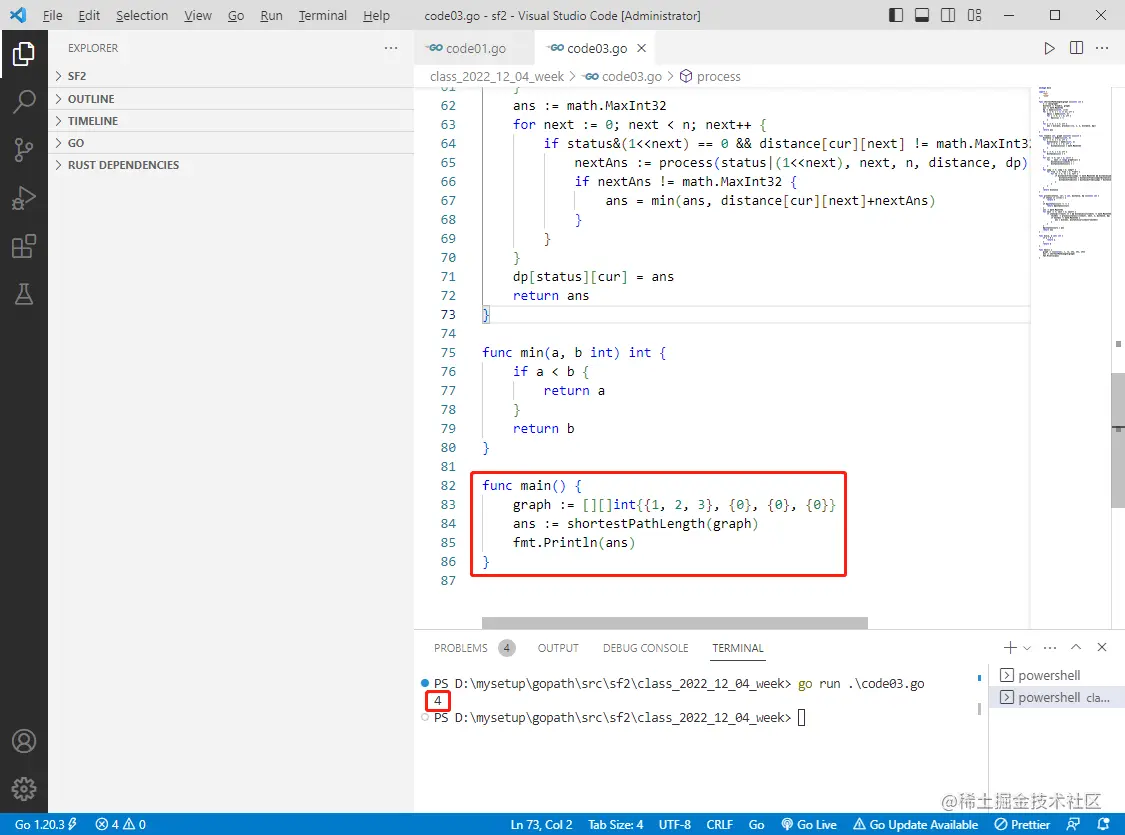The width and height of the screenshot is (1125, 835).
Task: Open Source Control view
Action: pyautogui.click(x=24, y=150)
